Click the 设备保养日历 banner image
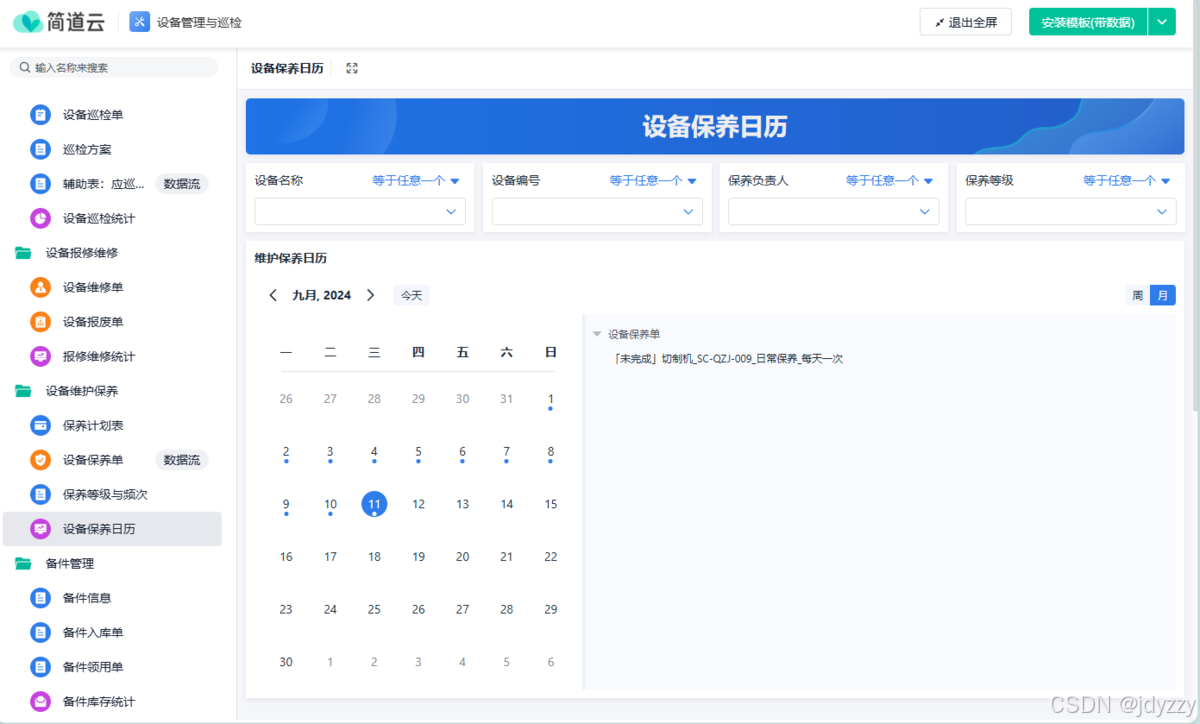Screen dimensions: 1200x724 tap(715, 126)
